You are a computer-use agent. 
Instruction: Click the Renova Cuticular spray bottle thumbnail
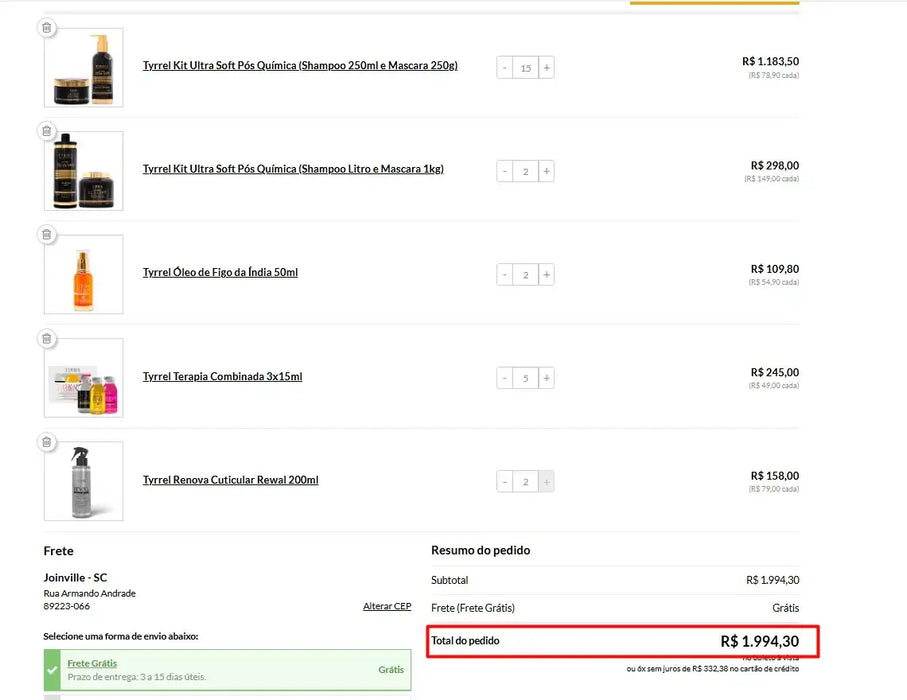coord(84,482)
